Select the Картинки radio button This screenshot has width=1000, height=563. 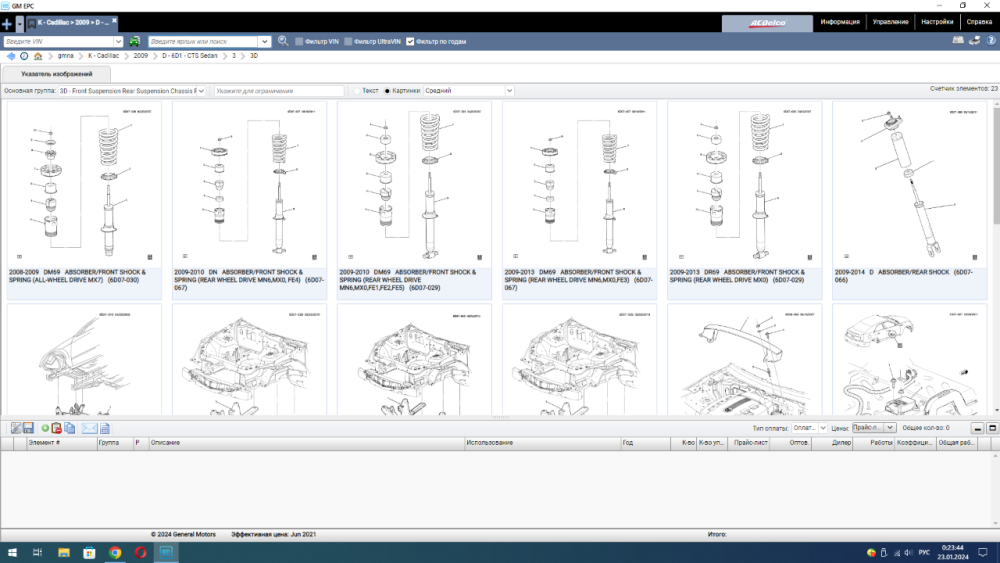(387, 91)
